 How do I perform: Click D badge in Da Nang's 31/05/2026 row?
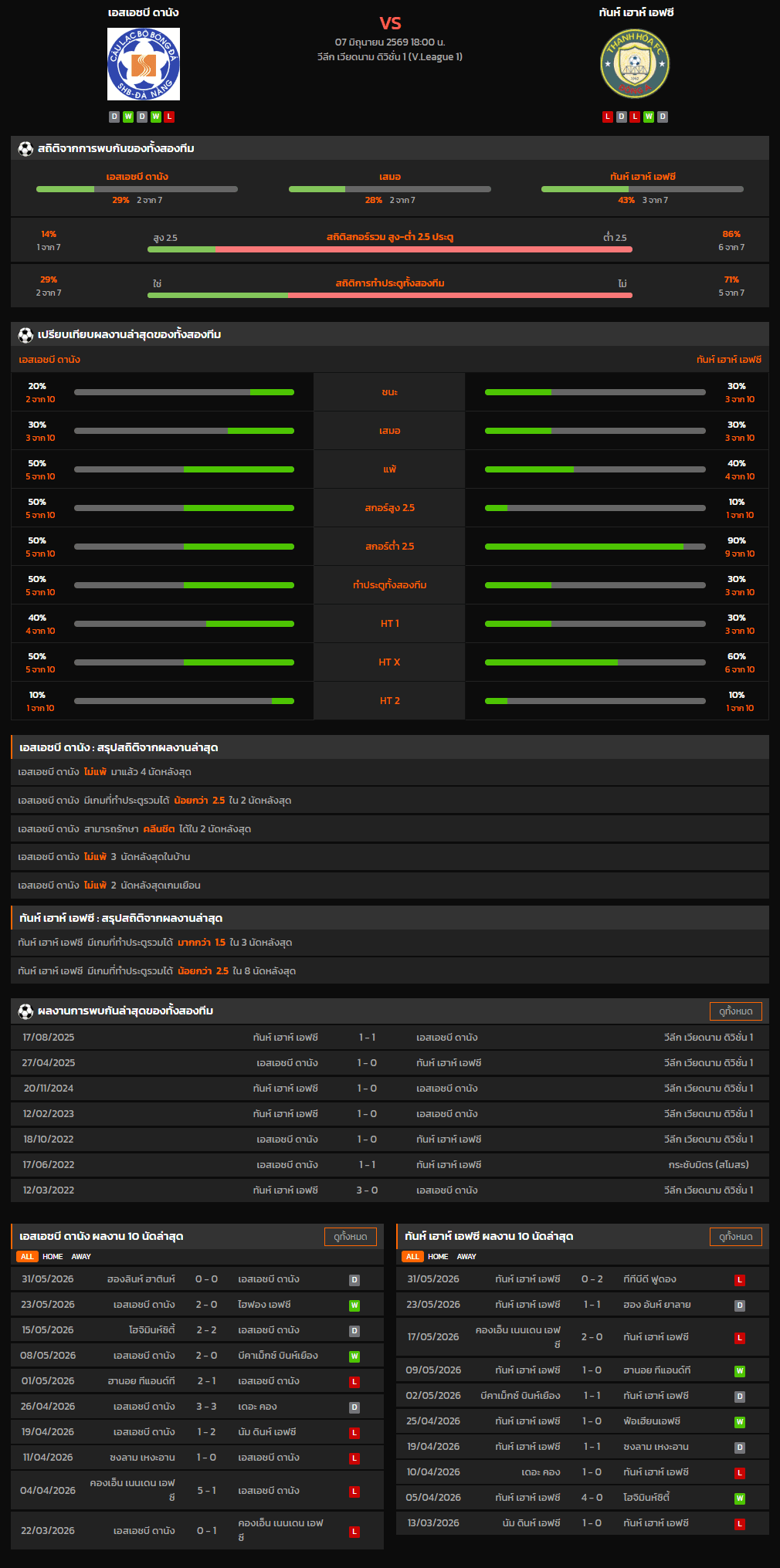click(x=354, y=1280)
